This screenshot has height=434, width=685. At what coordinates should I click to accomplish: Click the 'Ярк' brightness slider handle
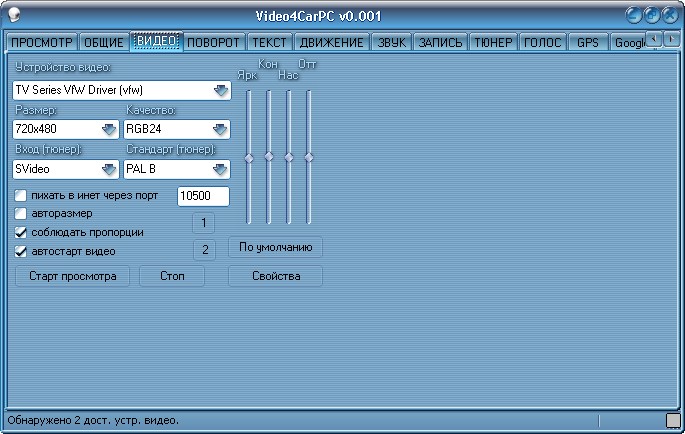coord(249,157)
